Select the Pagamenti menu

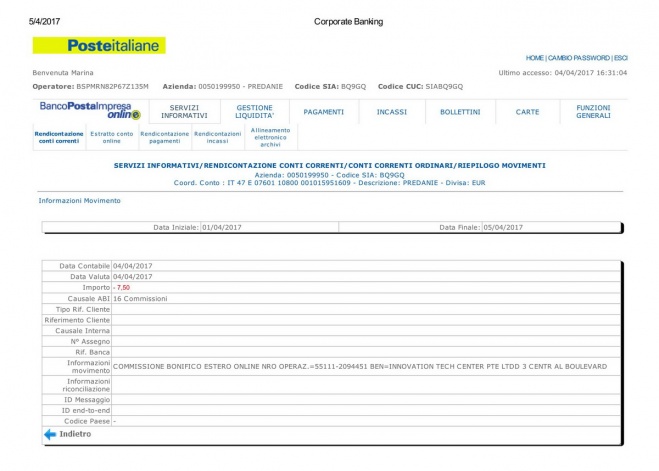coord(324,112)
